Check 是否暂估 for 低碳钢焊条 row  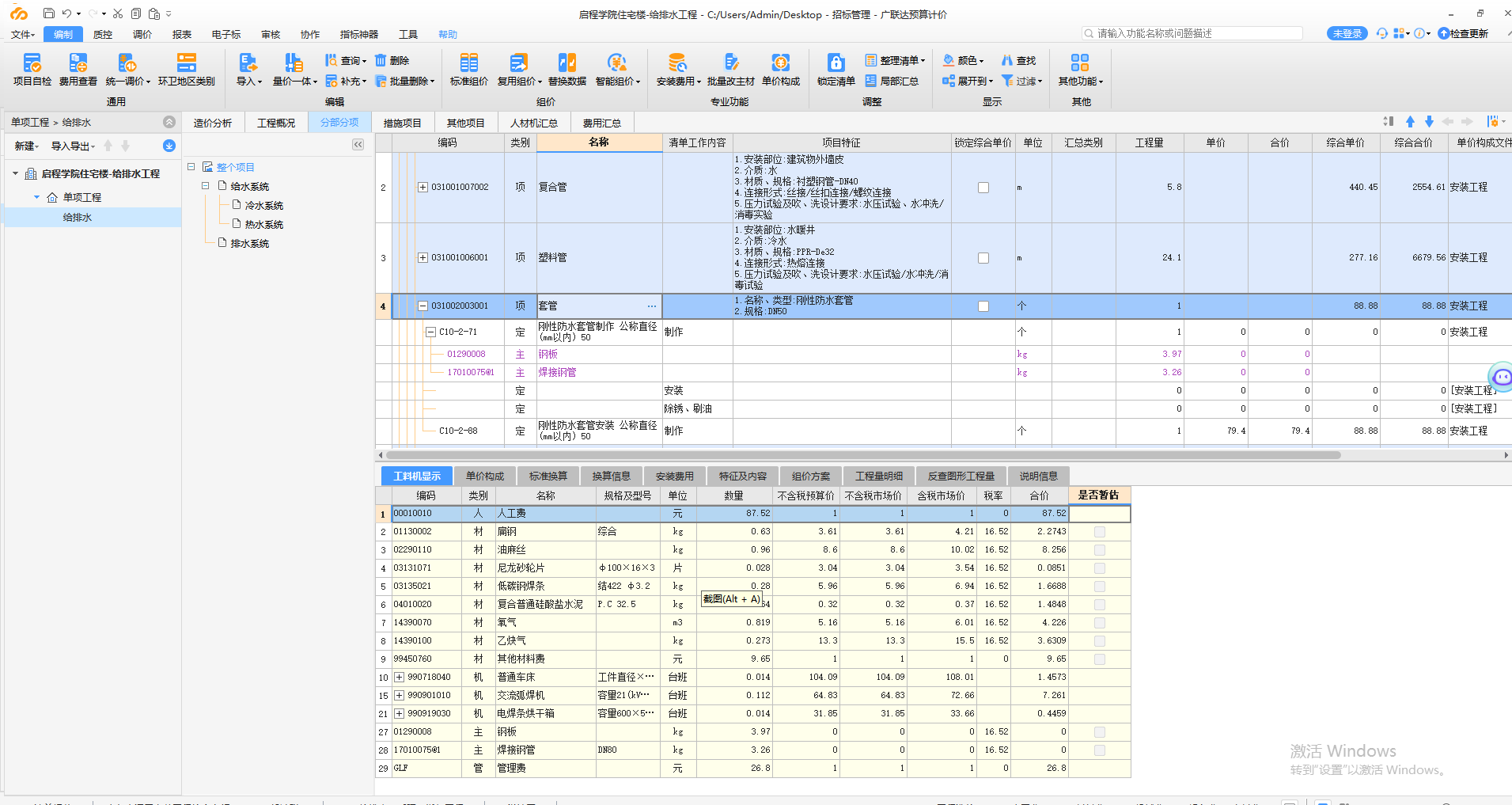pos(1099,587)
